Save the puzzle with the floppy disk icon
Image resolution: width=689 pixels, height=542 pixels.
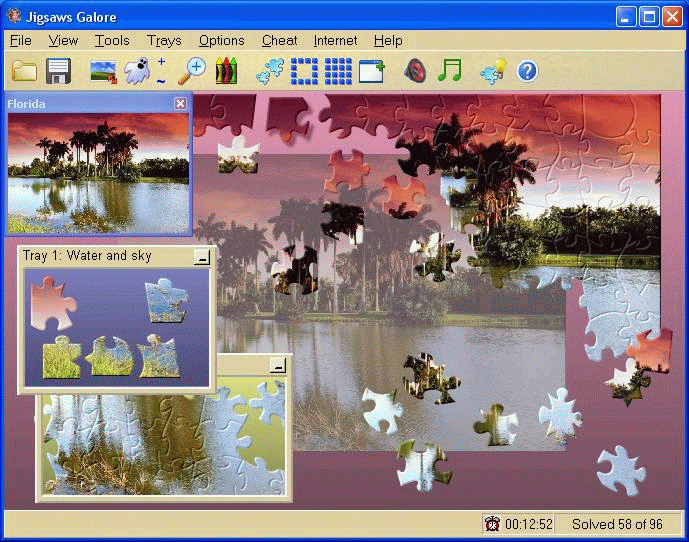click(58, 71)
